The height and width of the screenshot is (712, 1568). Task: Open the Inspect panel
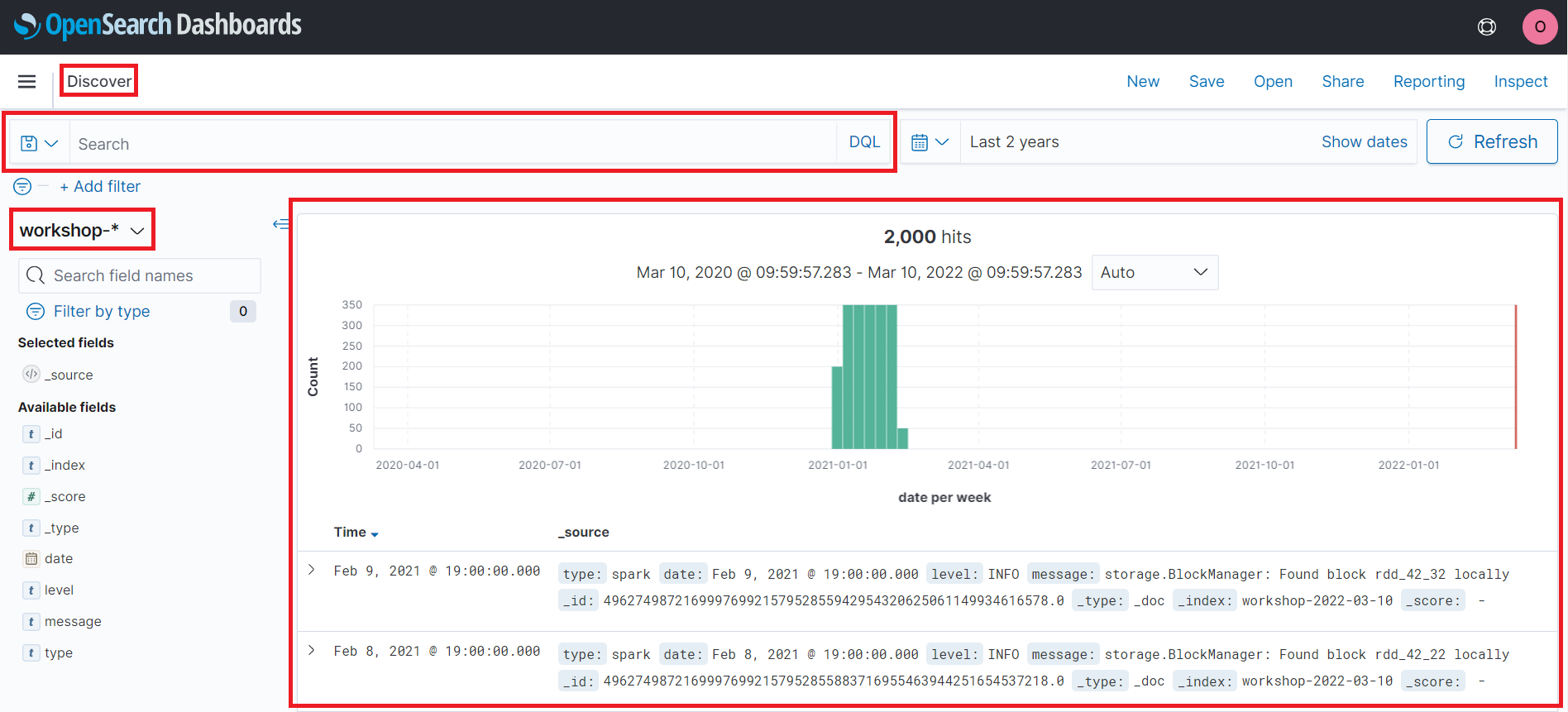coord(1521,81)
